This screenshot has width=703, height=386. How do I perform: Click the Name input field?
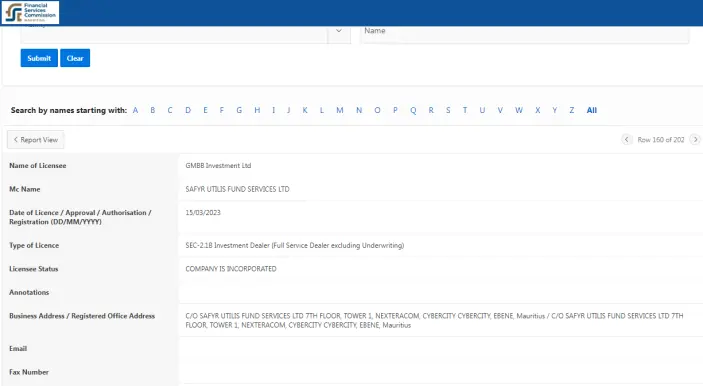(525, 34)
